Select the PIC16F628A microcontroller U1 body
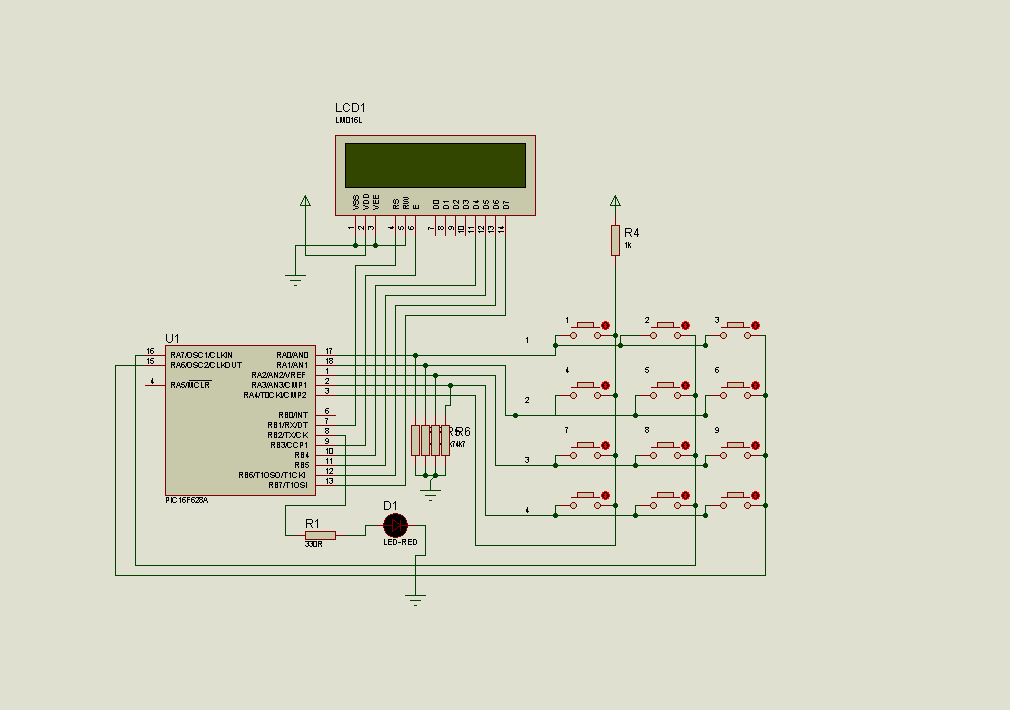Viewport: 1010px width, 710px height. click(240, 420)
